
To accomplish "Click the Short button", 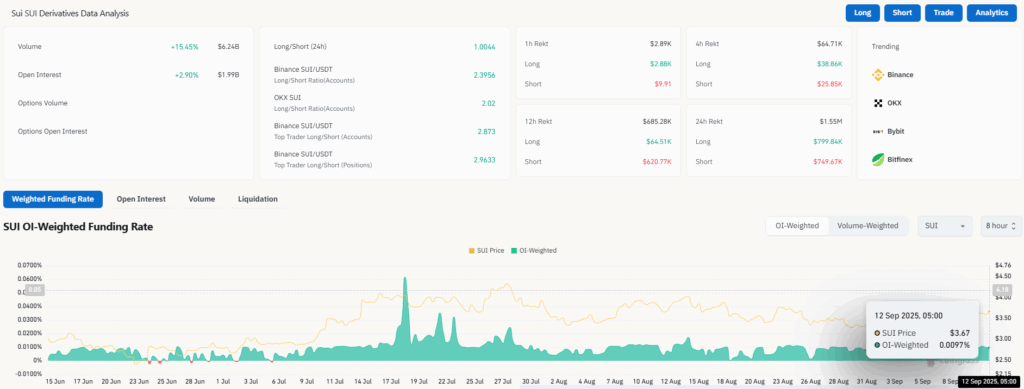I will pos(903,13).
